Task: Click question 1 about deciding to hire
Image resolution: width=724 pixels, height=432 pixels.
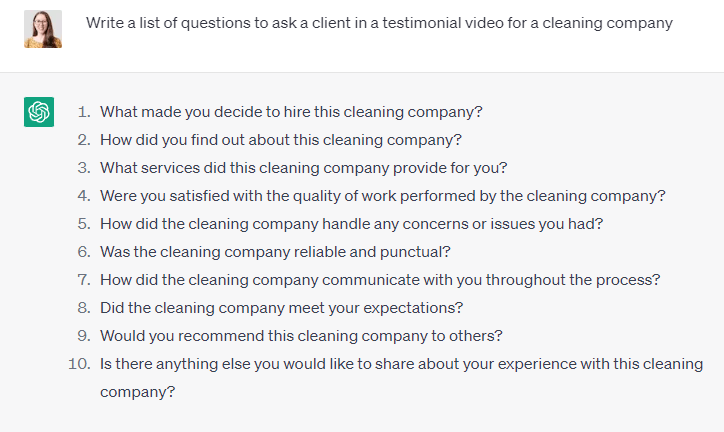Action: tap(291, 112)
